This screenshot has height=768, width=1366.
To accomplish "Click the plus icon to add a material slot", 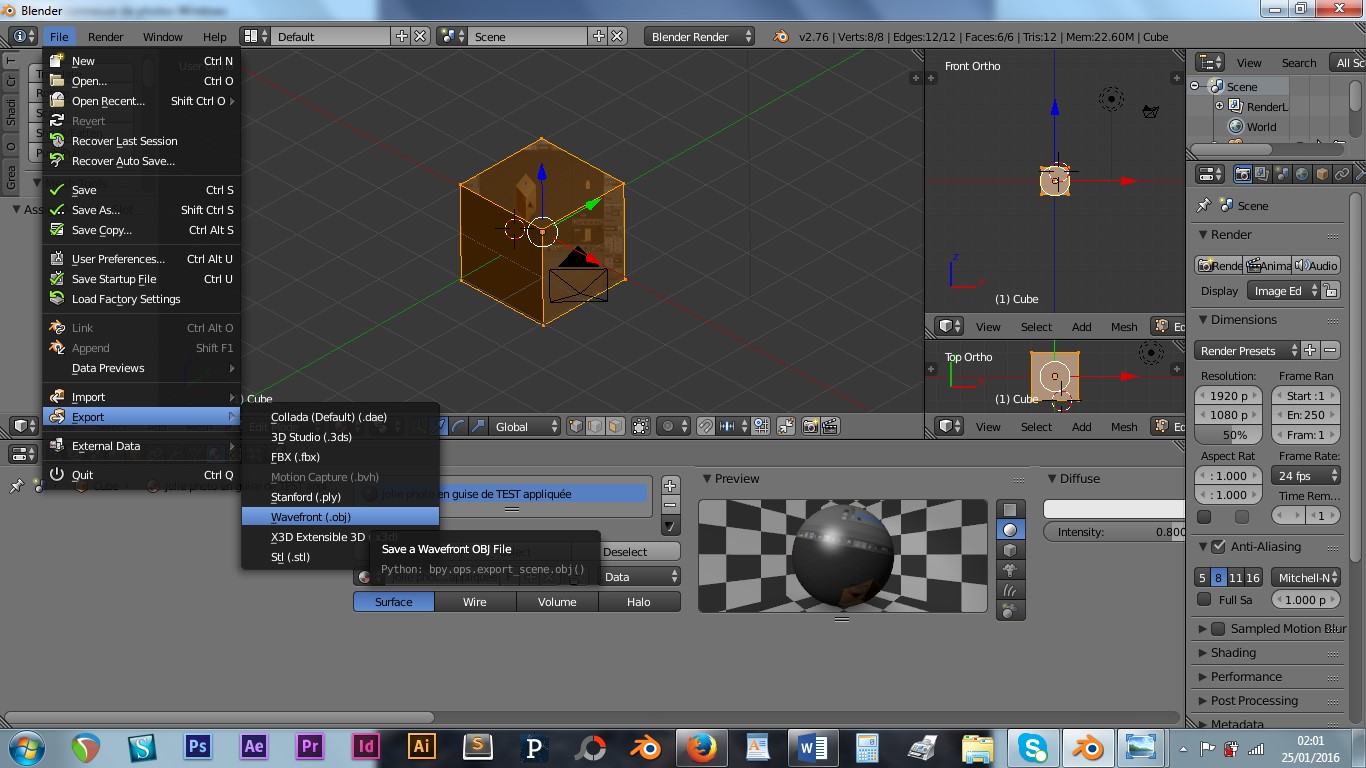I will [670, 485].
